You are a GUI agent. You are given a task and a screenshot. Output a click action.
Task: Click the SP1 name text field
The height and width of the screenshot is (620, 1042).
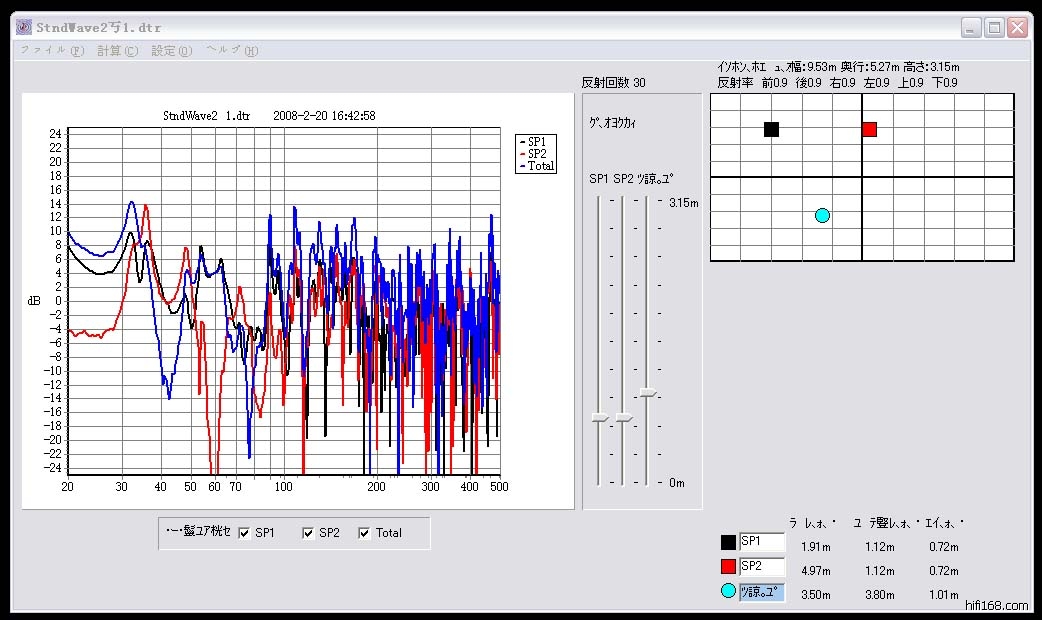[762, 541]
